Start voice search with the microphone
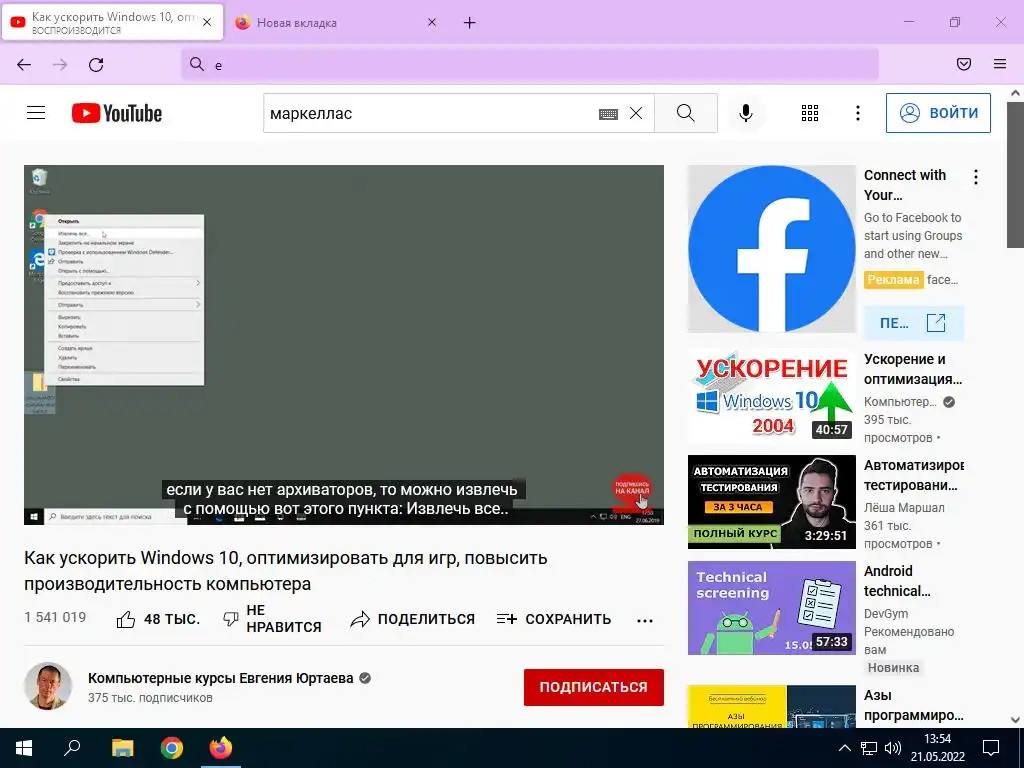Viewport: 1024px width, 768px height. point(746,113)
